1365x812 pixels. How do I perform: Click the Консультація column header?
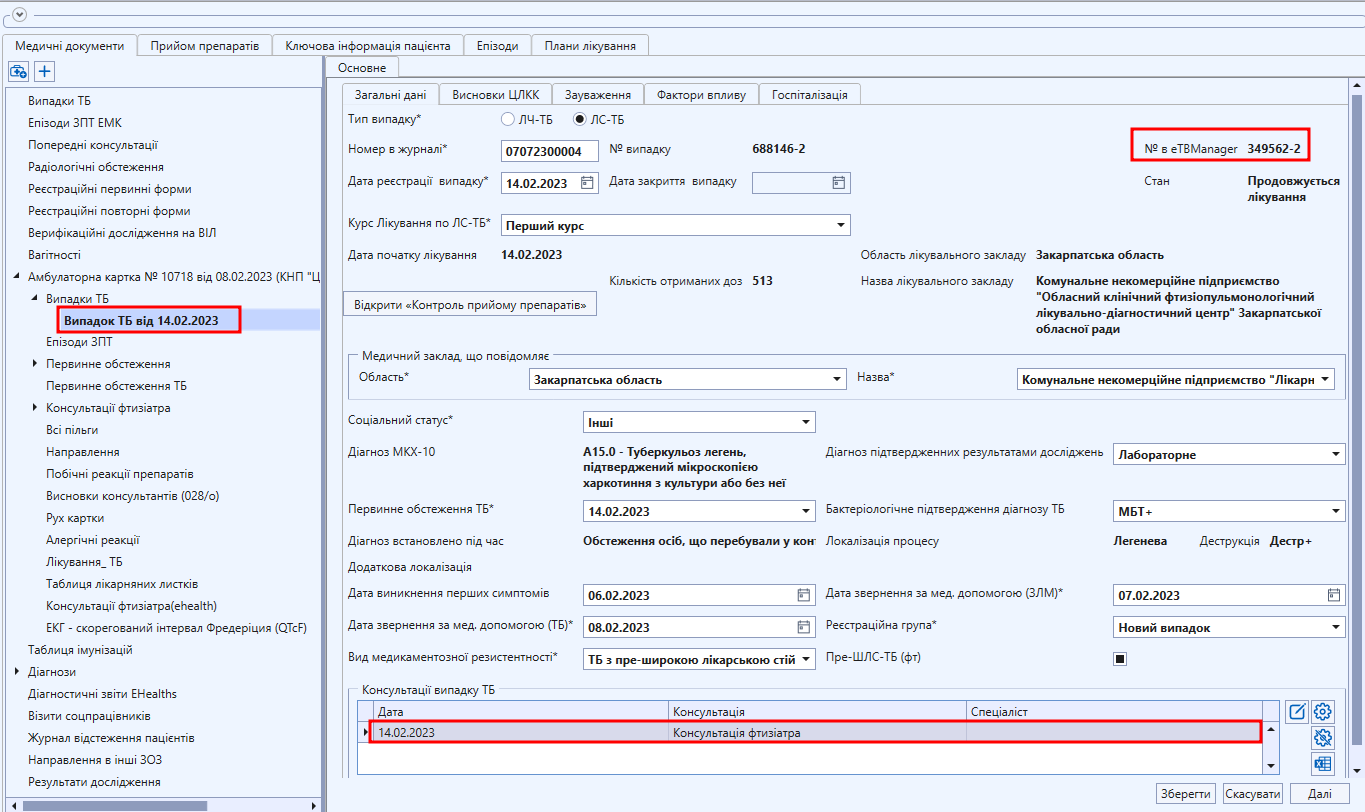tap(818, 711)
